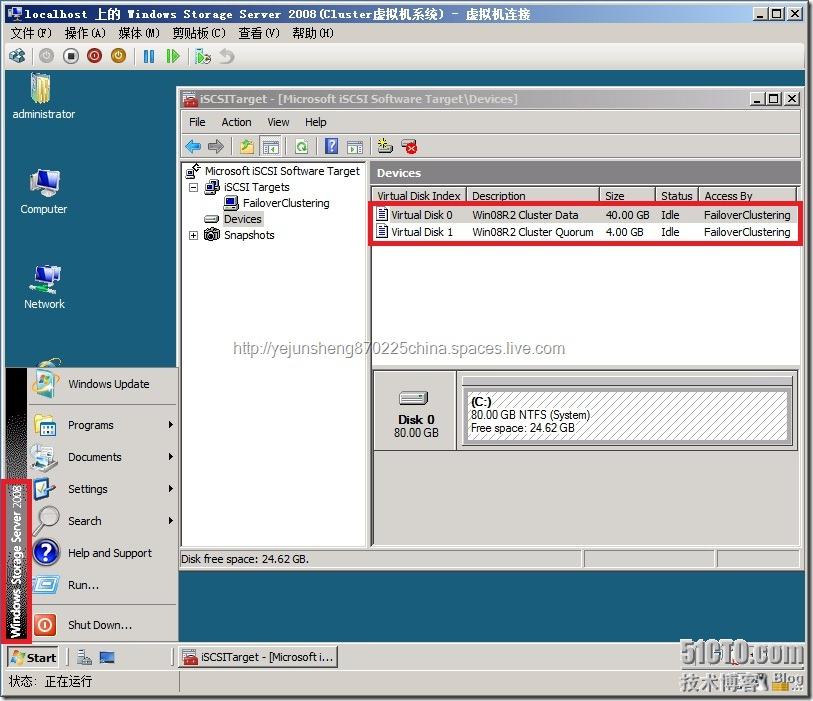Viewport: 813px width, 701px height.
Task: Open the iSCSITarget Help menu
Action: (x=316, y=122)
